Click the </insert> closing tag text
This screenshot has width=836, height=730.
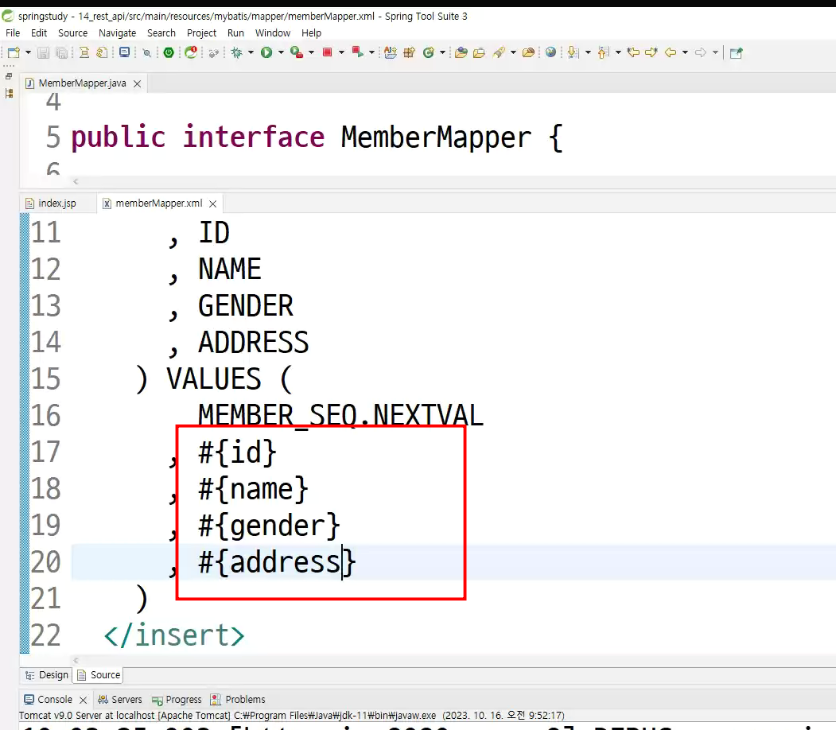pyautogui.click(x=174, y=635)
